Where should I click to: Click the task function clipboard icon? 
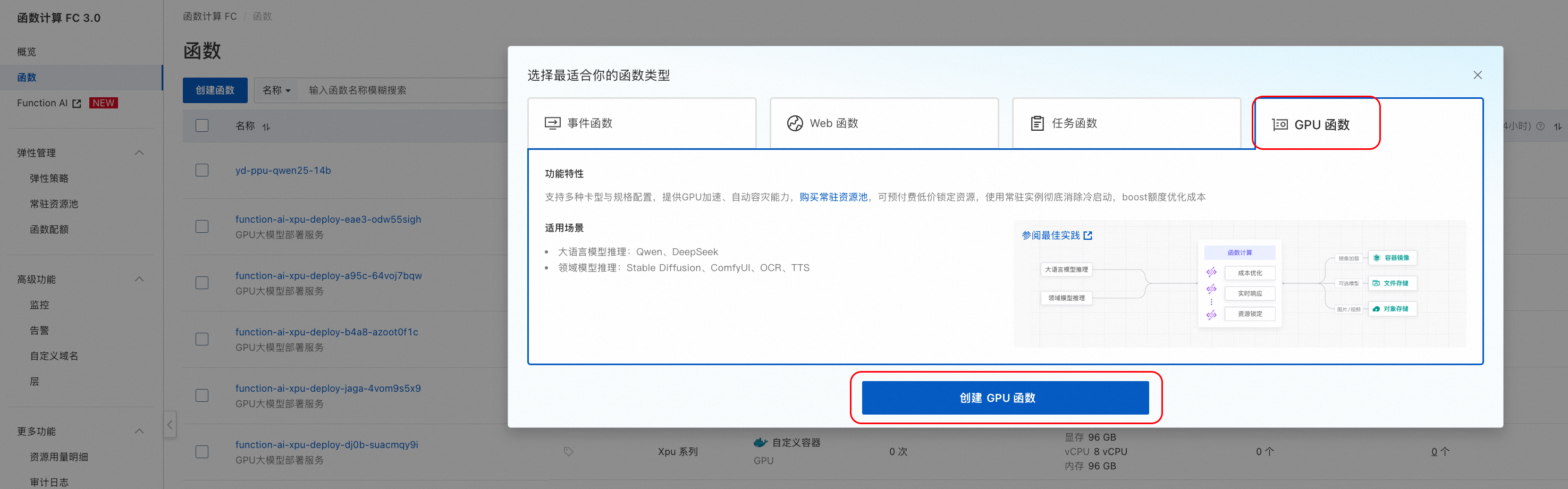1037,123
